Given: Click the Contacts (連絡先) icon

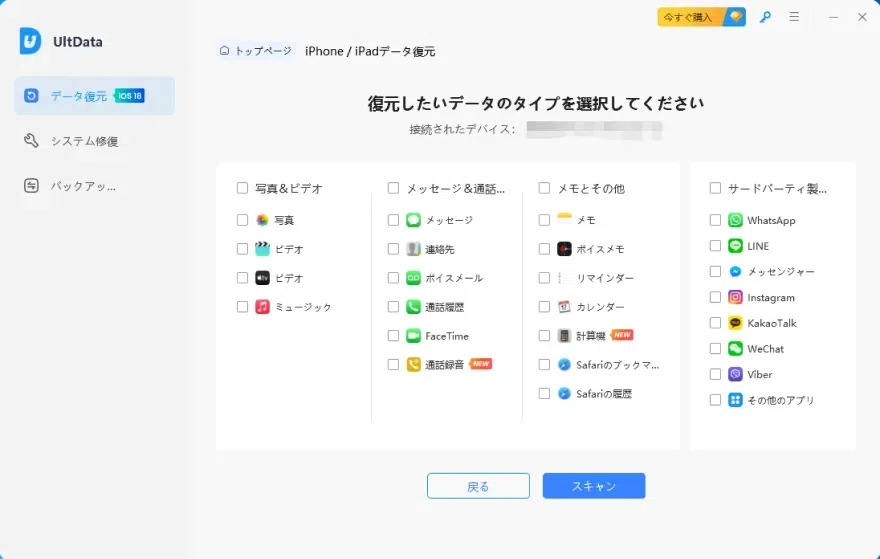Looking at the screenshot, I should pyautogui.click(x=413, y=249).
